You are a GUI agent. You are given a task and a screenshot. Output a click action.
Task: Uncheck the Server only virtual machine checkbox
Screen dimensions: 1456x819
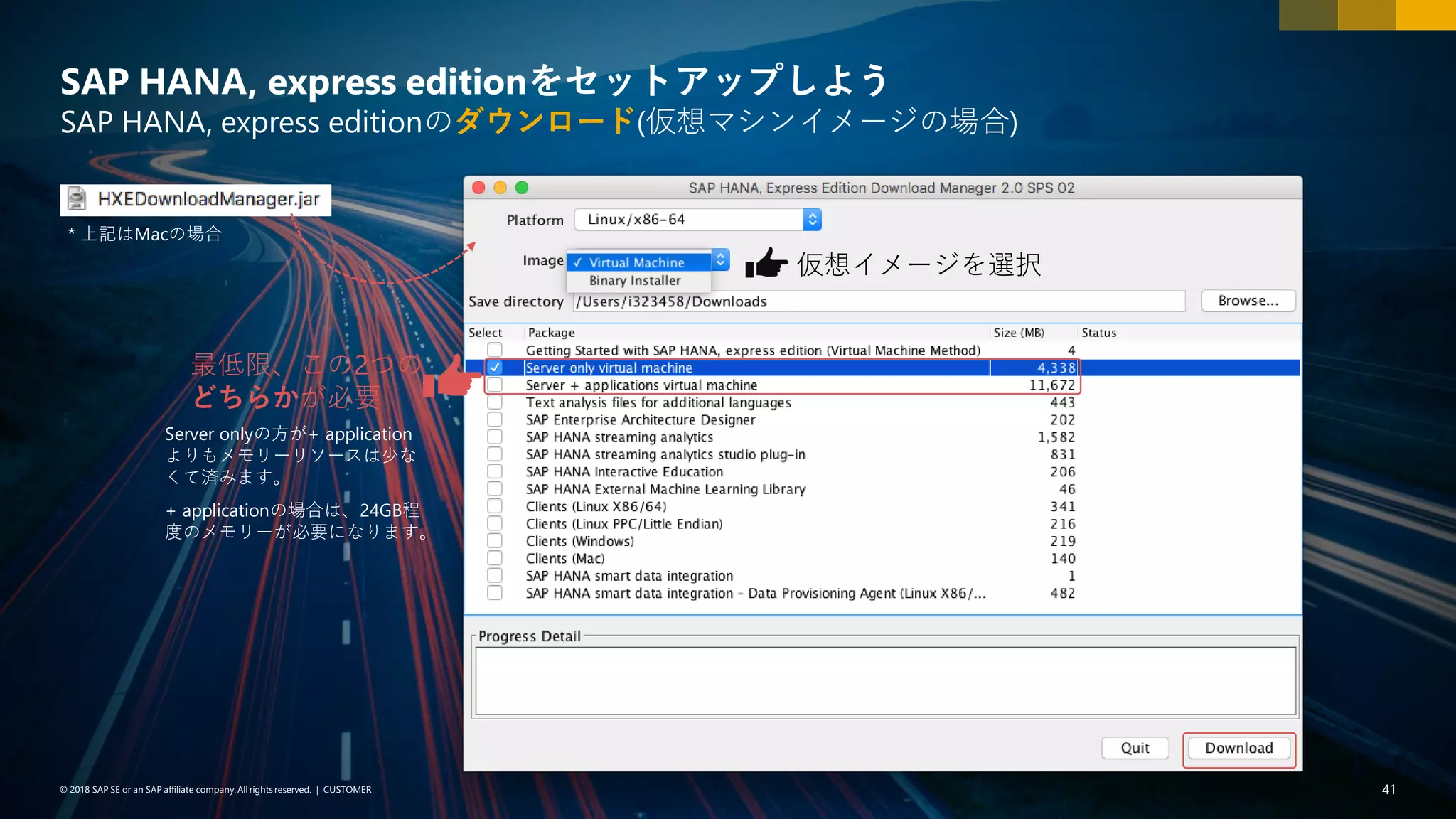(x=495, y=368)
